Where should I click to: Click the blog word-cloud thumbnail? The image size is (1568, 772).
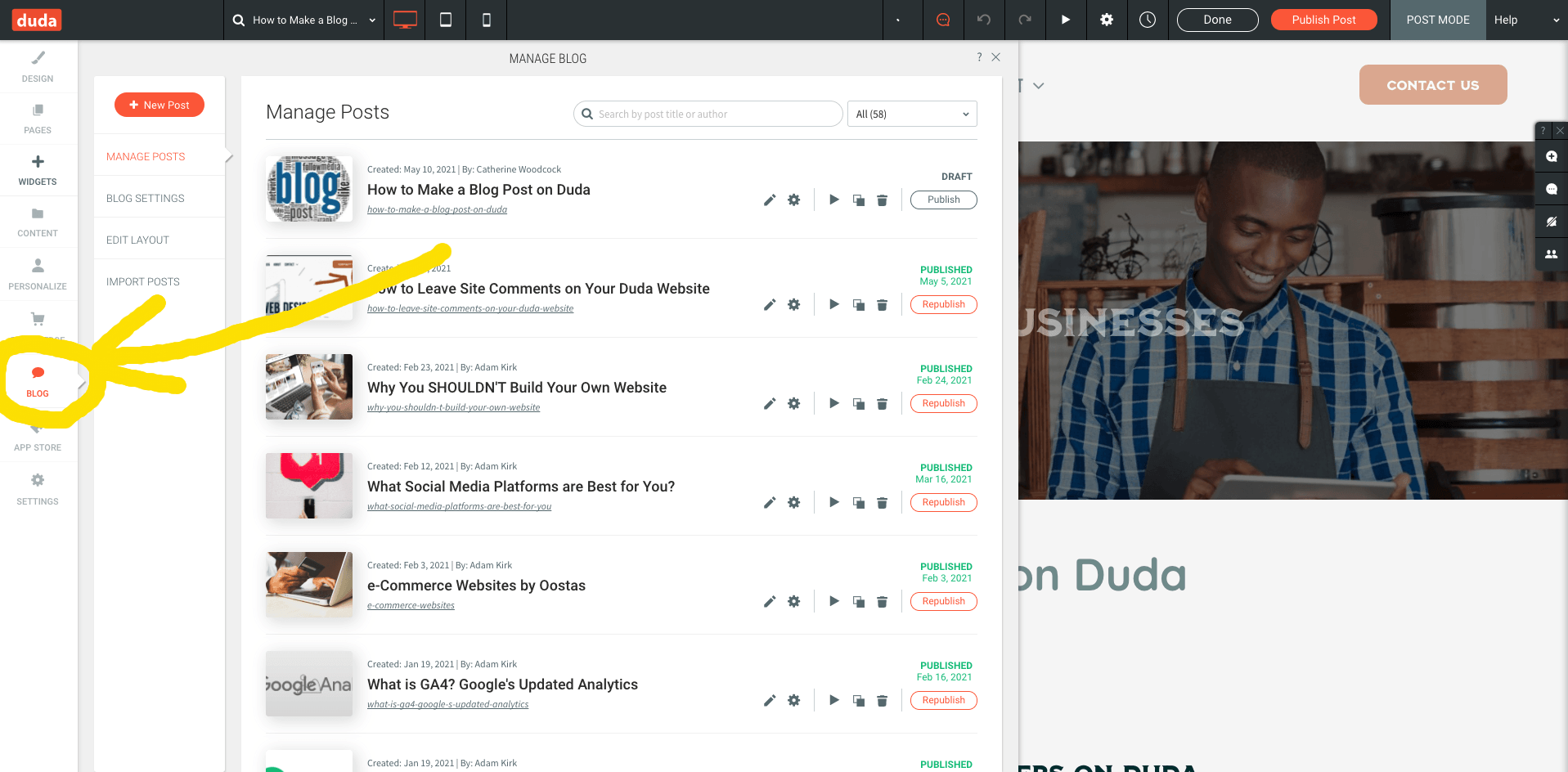[309, 189]
